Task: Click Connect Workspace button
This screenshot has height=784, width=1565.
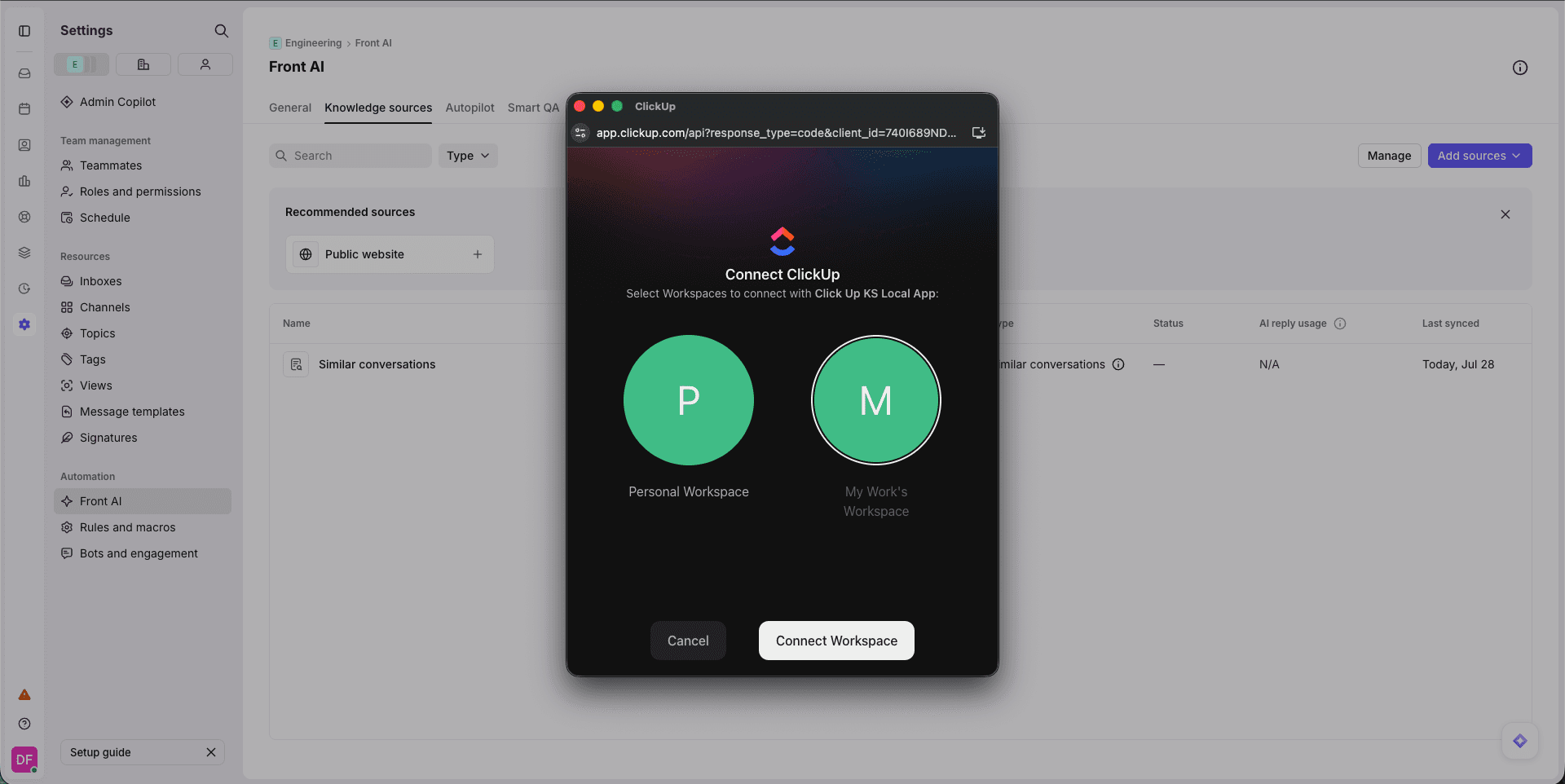Action: pos(836,641)
